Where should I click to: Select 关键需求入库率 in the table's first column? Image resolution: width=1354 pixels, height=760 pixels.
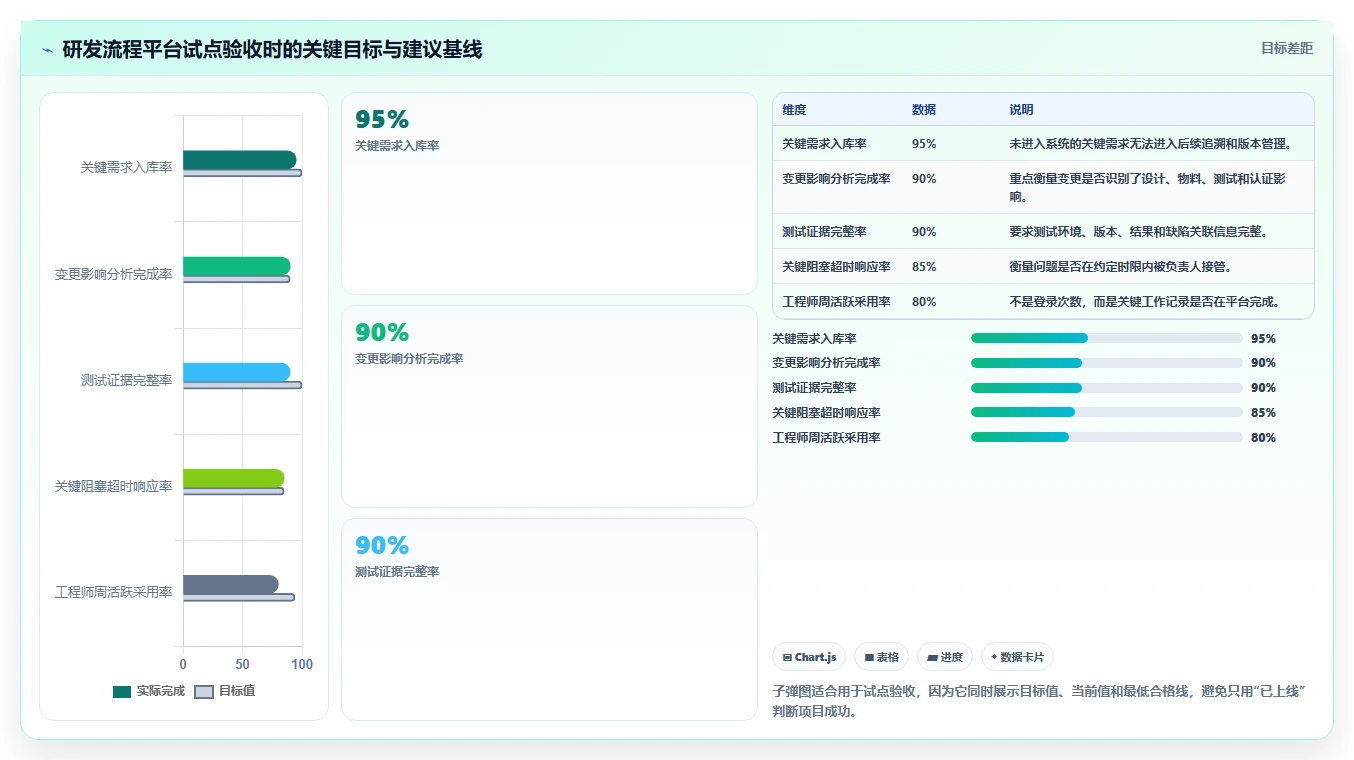point(824,144)
